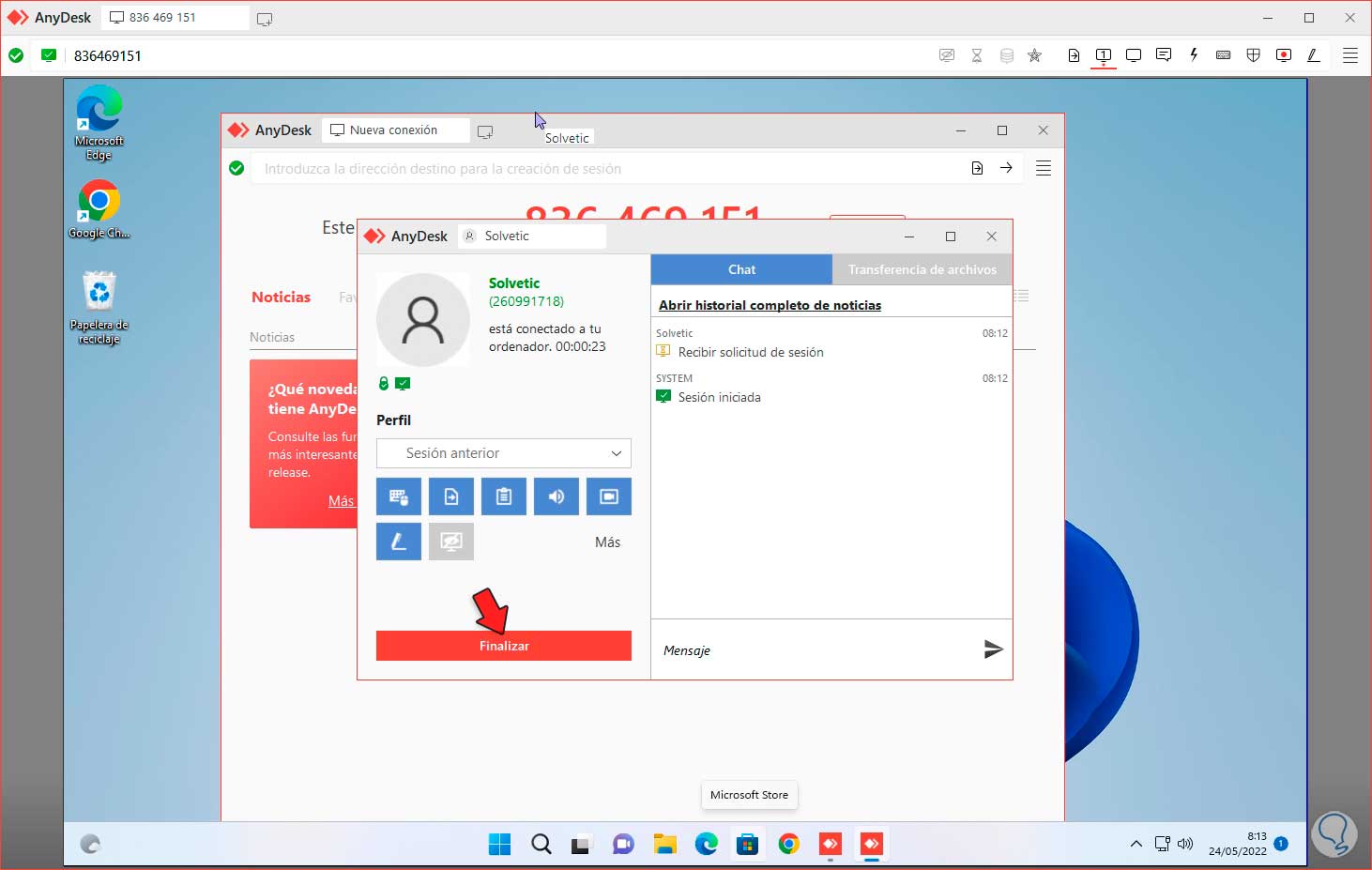This screenshot has width=1372, height=870.
Task: Open display settings in outer toolbar
Action: pos(1134,55)
